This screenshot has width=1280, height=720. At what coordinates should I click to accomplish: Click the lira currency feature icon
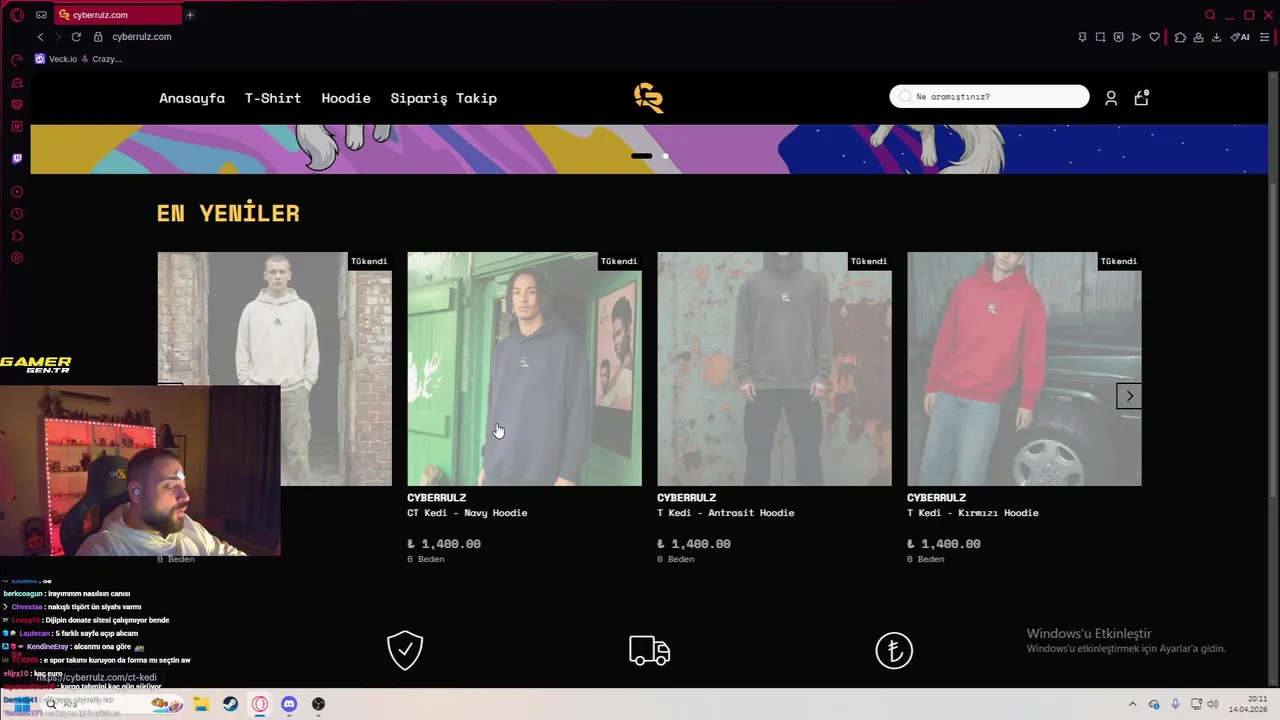click(x=894, y=651)
